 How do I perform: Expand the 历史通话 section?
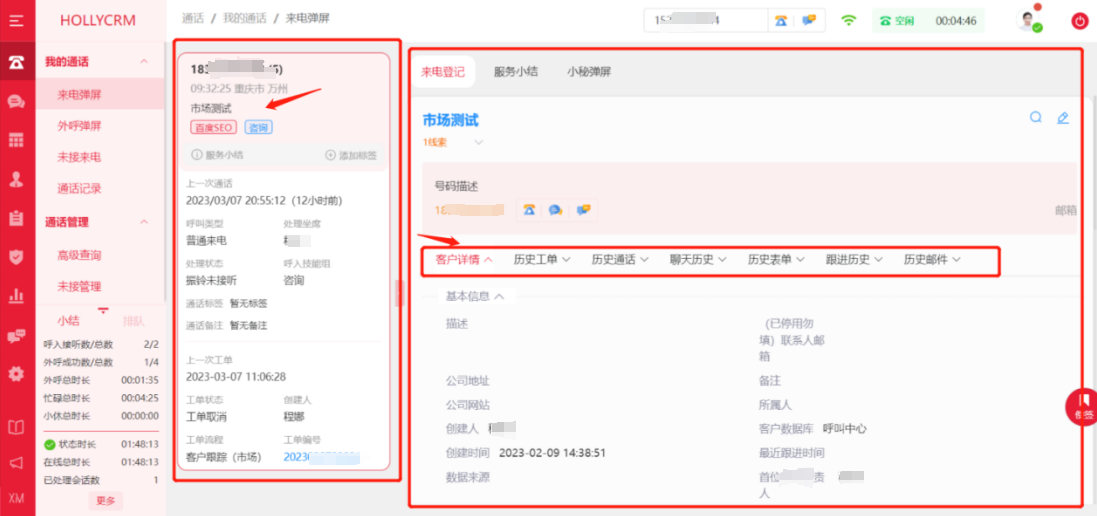620,259
